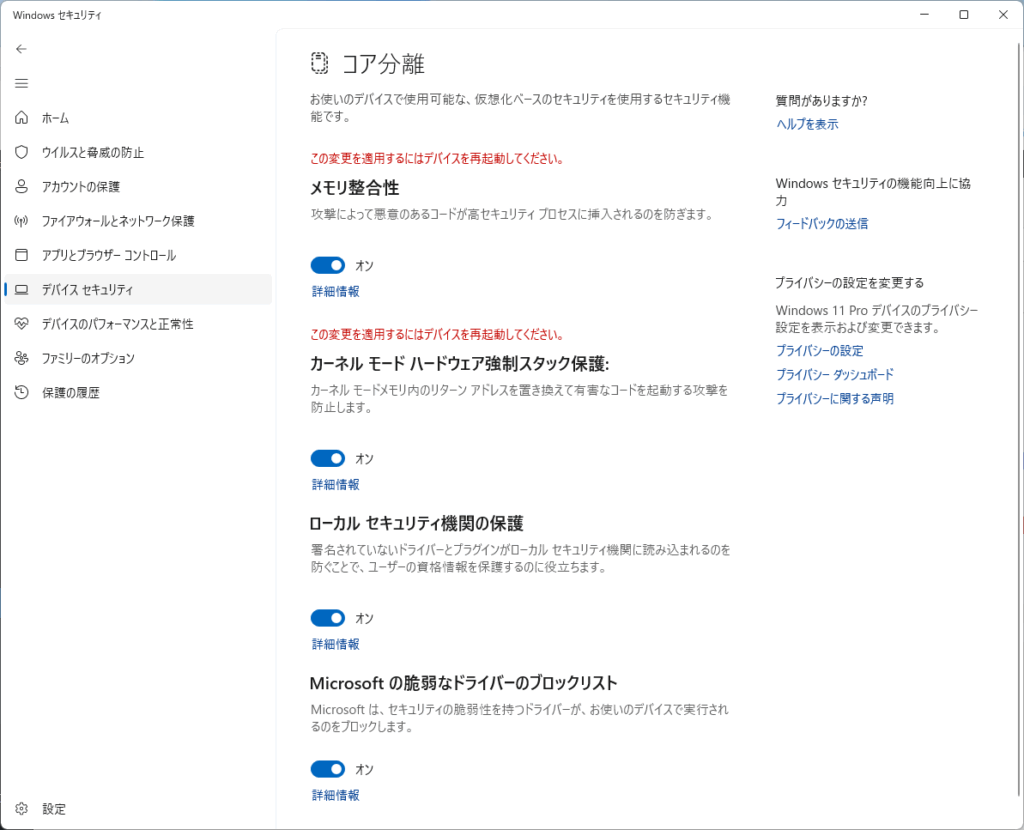Disable the メモリ整合性 toggle

point(327,264)
